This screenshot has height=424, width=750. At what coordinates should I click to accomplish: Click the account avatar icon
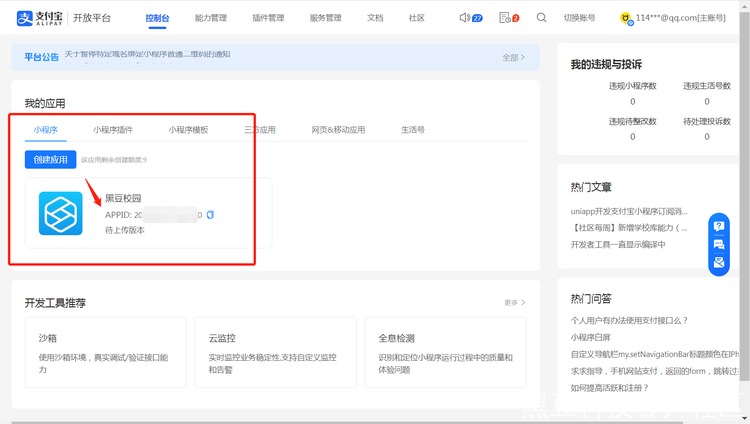click(x=626, y=19)
